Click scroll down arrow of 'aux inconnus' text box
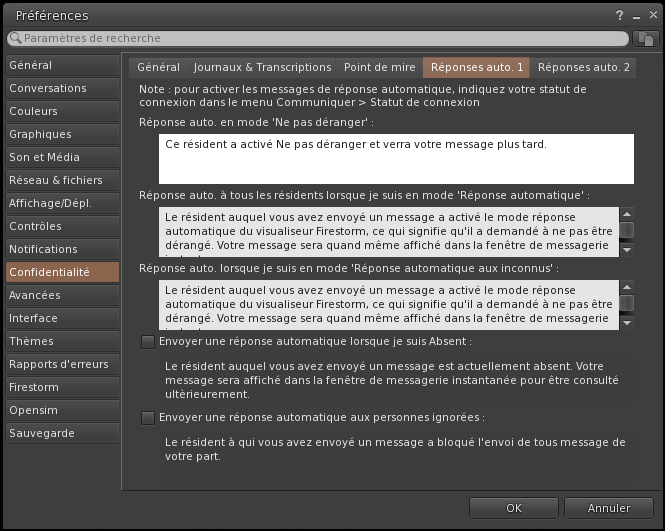Image resolution: width=665 pixels, height=531 pixels. [627, 322]
